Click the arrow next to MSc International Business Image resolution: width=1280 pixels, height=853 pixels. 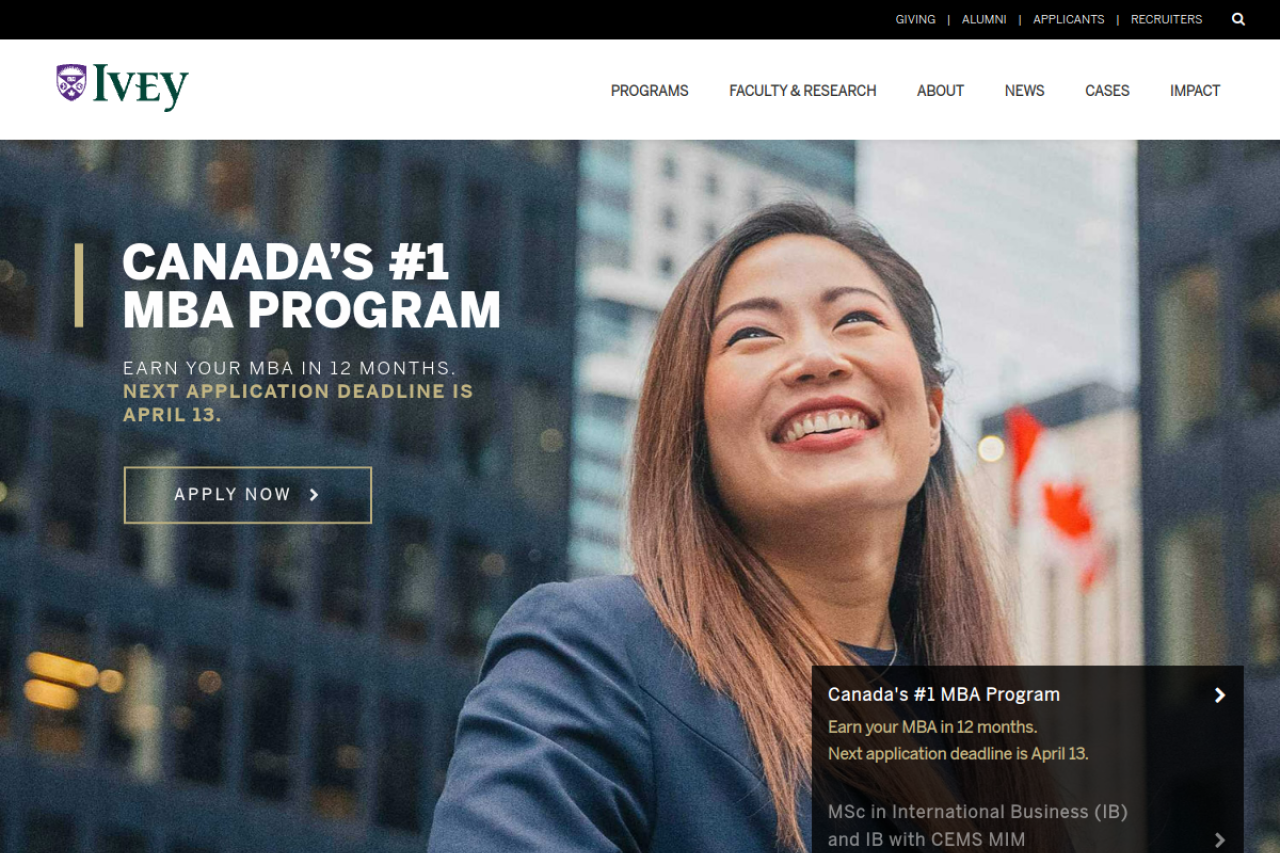click(1220, 840)
